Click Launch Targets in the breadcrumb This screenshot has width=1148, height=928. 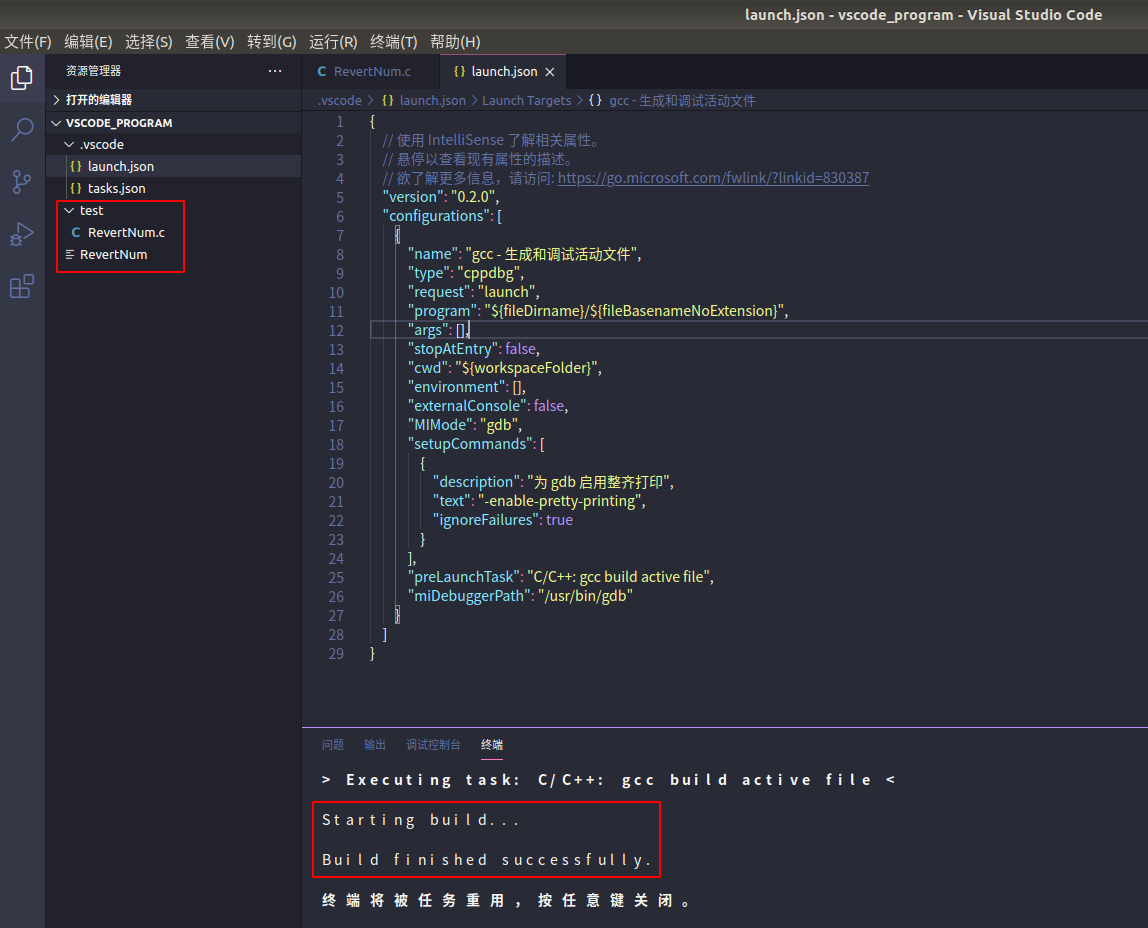[526, 100]
